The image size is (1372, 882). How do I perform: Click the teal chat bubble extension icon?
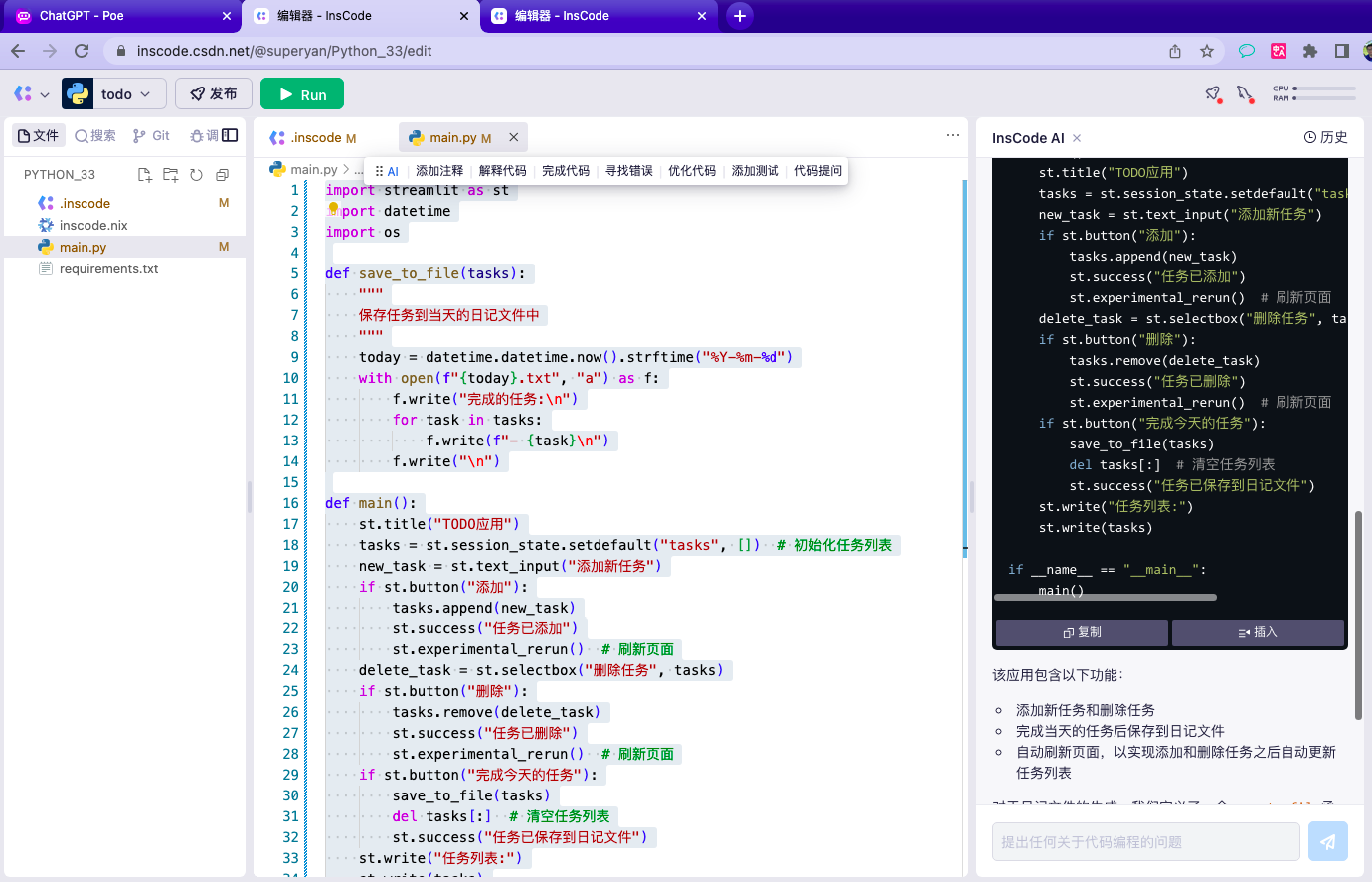[x=1246, y=51]
